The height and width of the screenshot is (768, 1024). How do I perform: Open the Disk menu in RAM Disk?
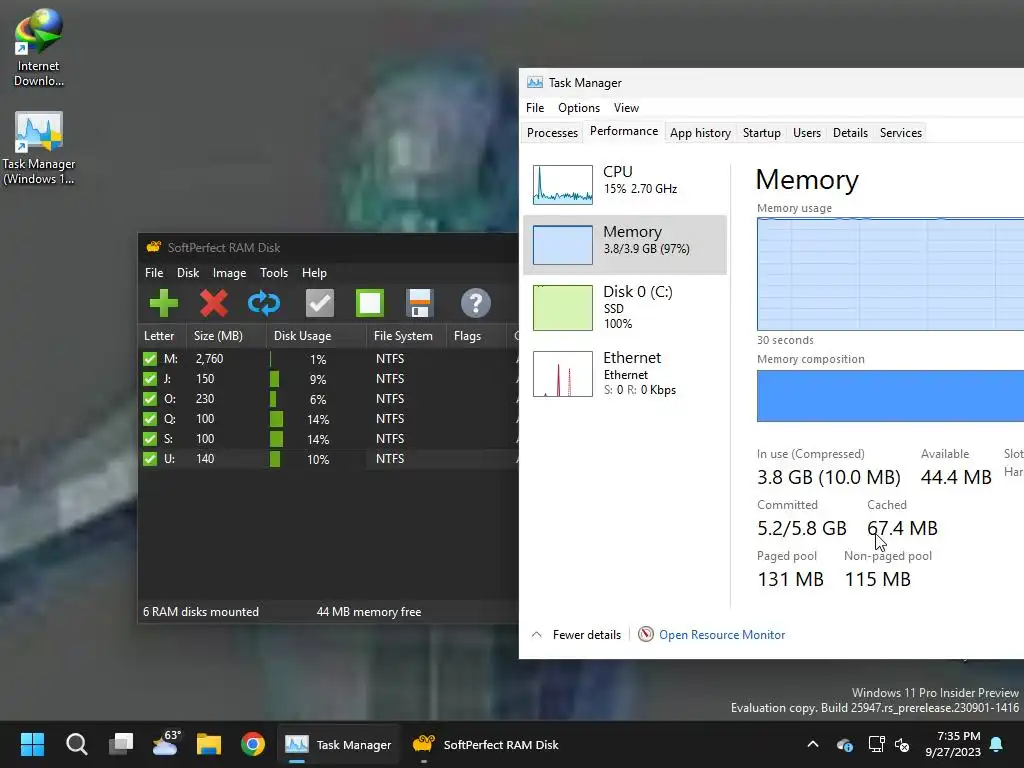188,272
